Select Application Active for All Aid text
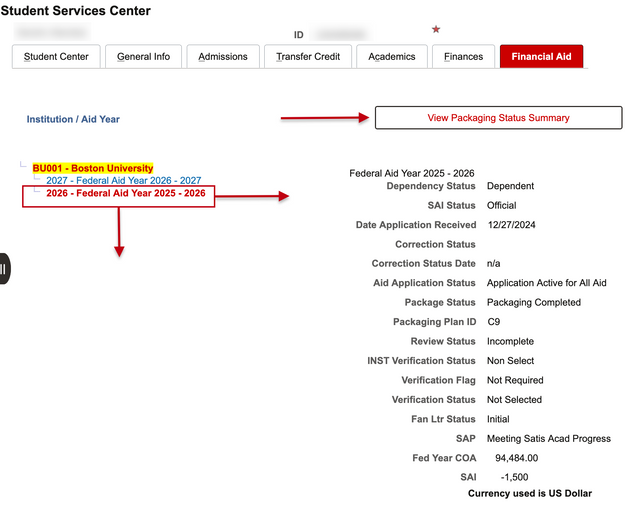 point(547,283)
